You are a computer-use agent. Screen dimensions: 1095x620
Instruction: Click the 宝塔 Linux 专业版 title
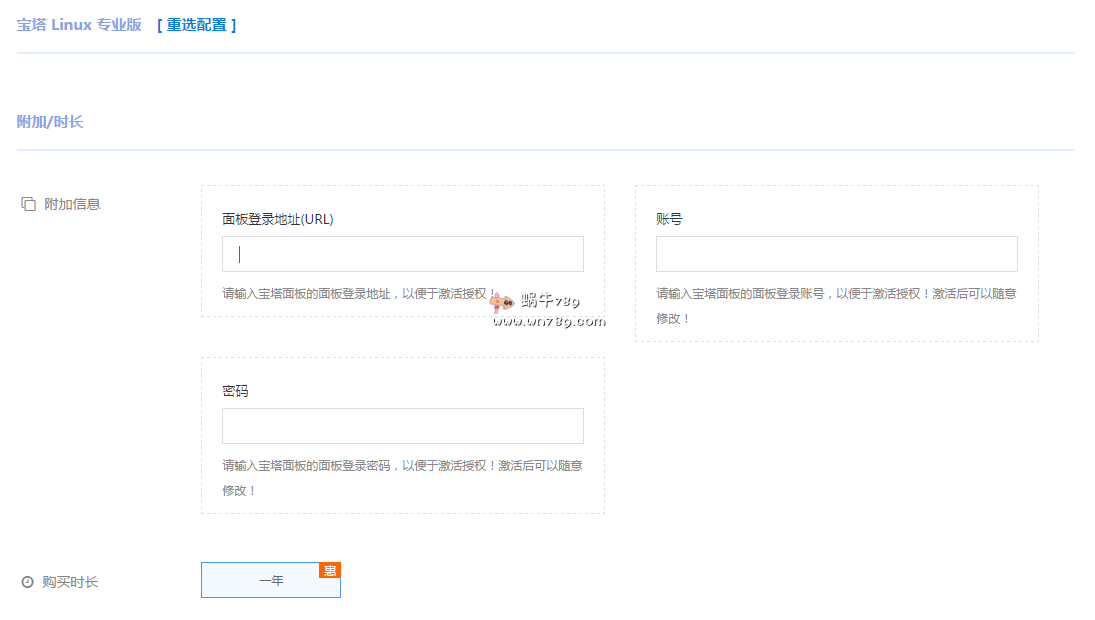click(78, 25)
